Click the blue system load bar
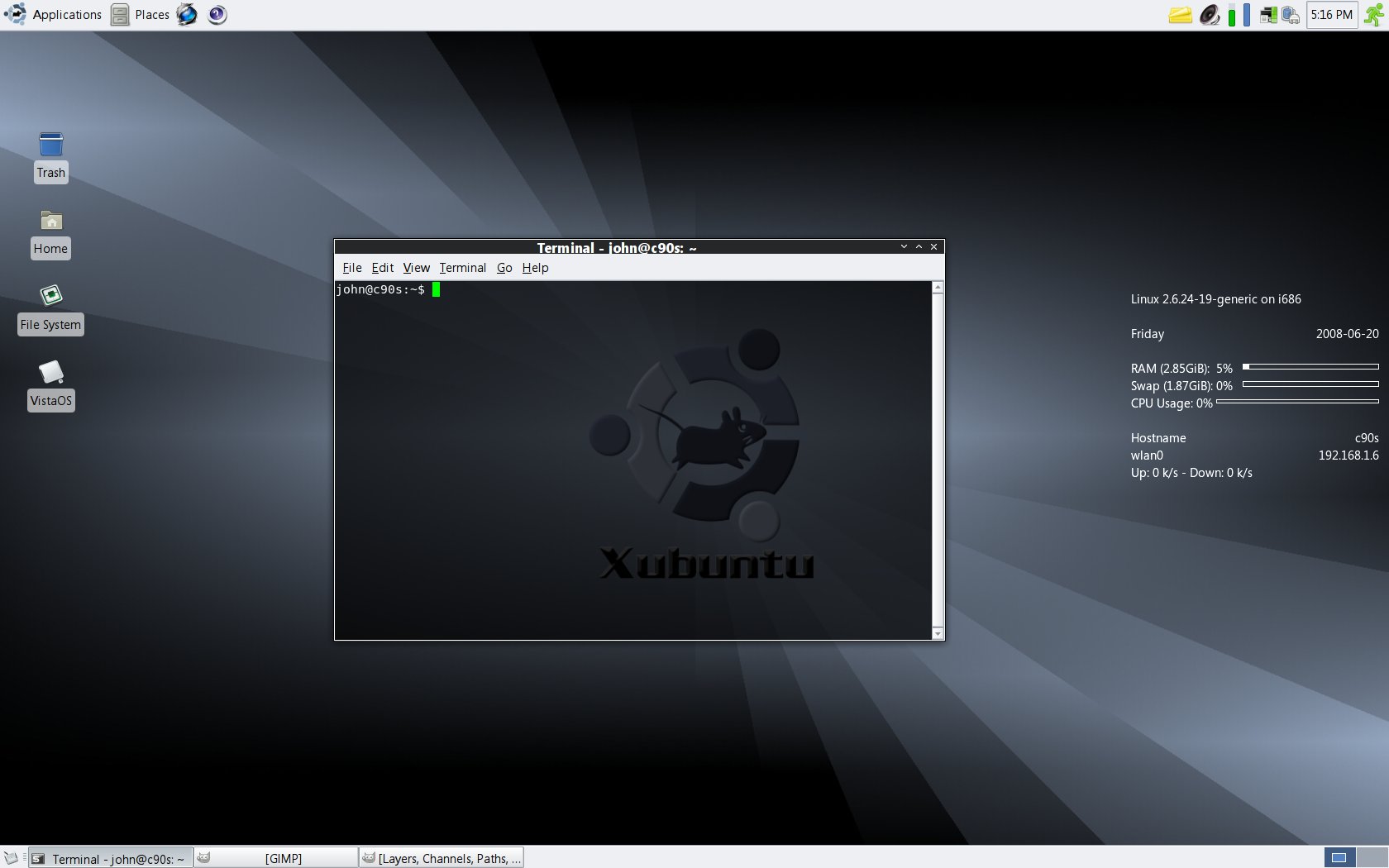1389x868 pixels. [x=1247, y=15]
